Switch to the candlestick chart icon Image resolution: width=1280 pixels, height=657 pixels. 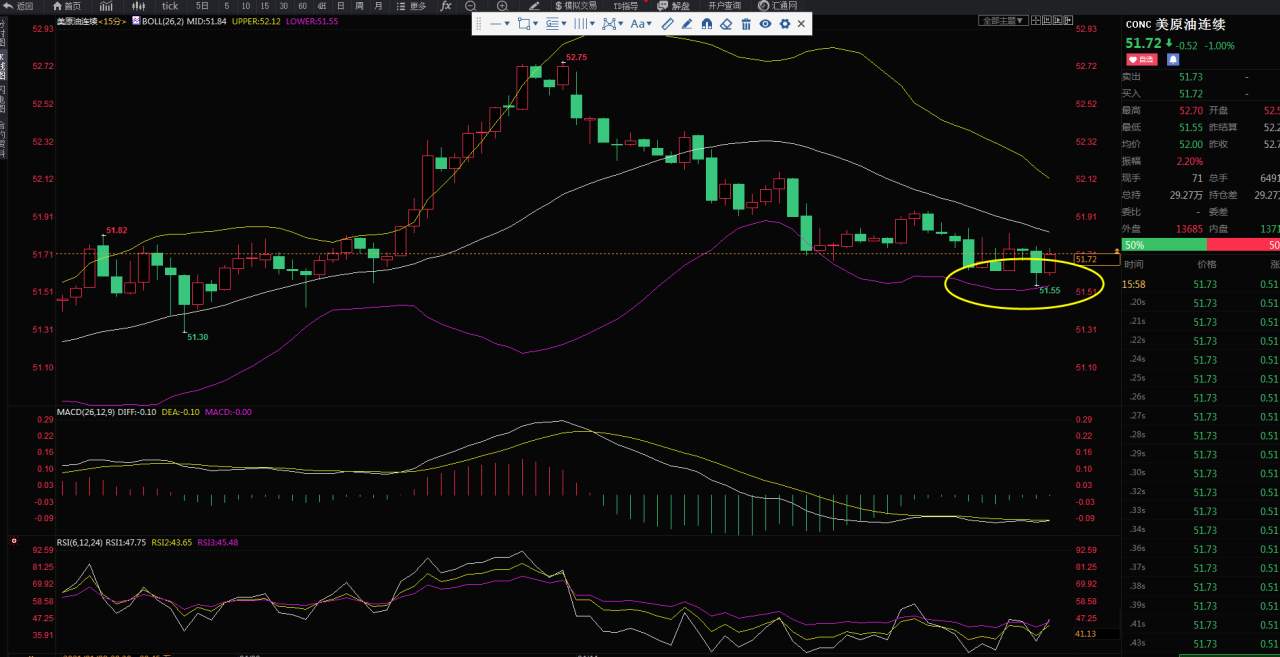(139, 6)
